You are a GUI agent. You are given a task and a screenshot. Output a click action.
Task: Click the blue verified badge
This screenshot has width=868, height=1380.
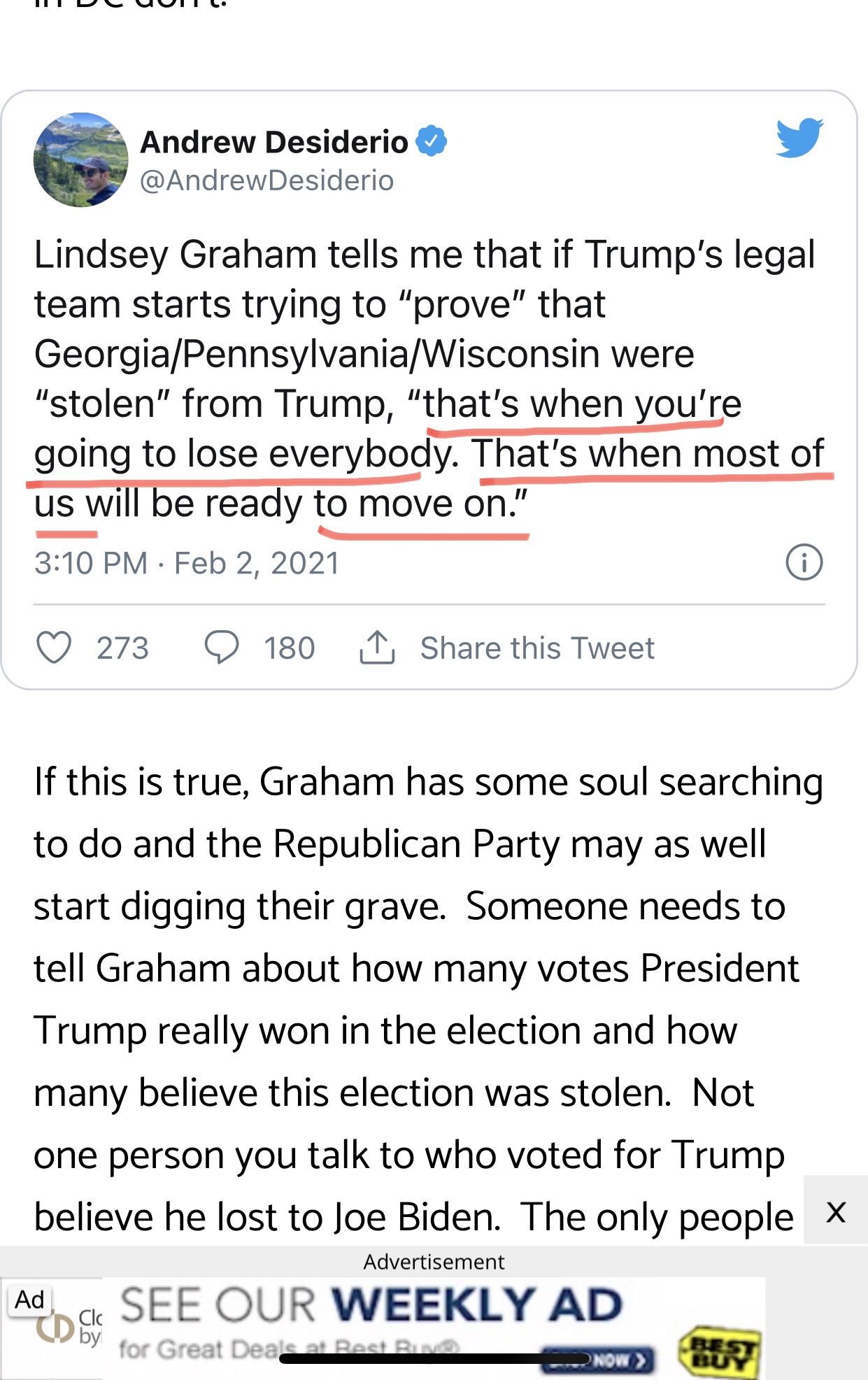tap(432, 141)
